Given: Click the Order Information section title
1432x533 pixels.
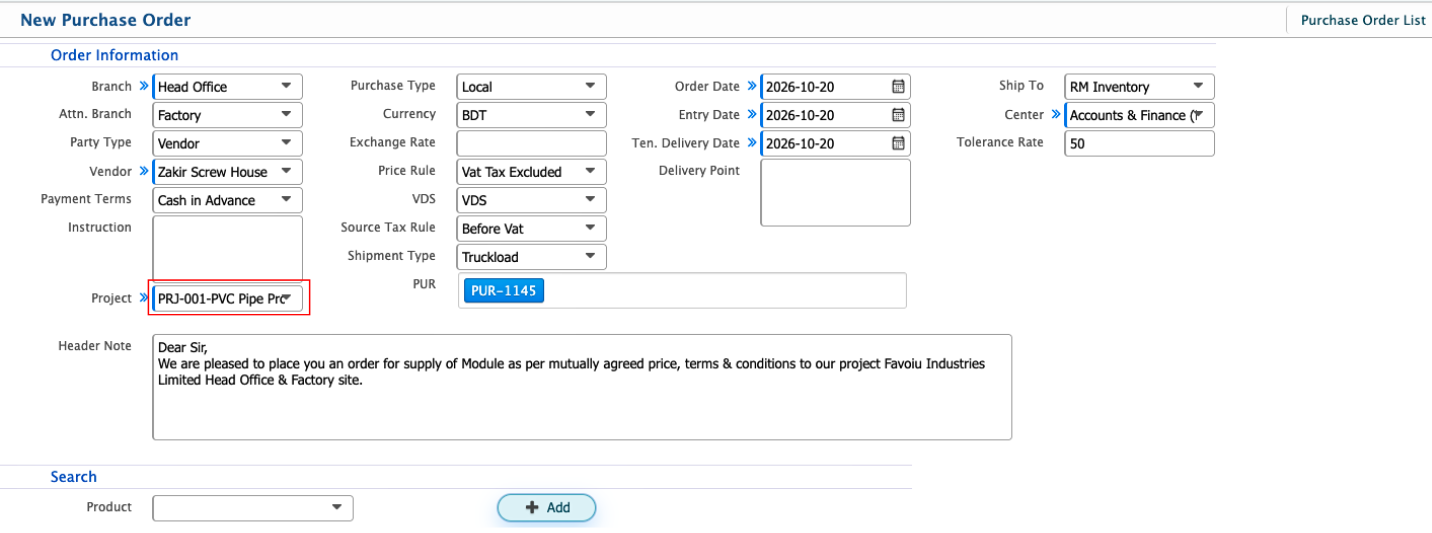Looking at the screenshot, I should pos(114,55).
